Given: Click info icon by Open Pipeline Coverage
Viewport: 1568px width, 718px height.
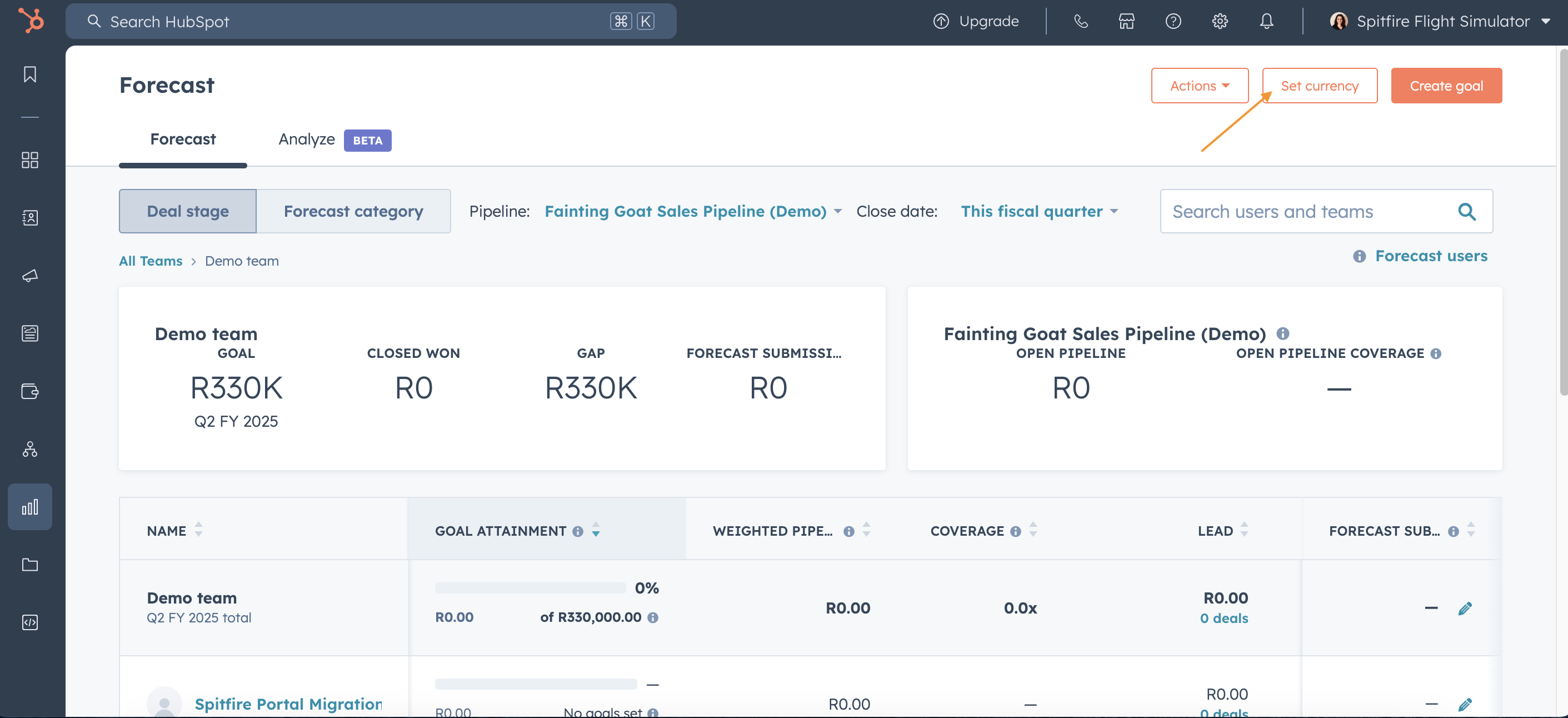Looking at the screenshot, I should pos(1435,354).
